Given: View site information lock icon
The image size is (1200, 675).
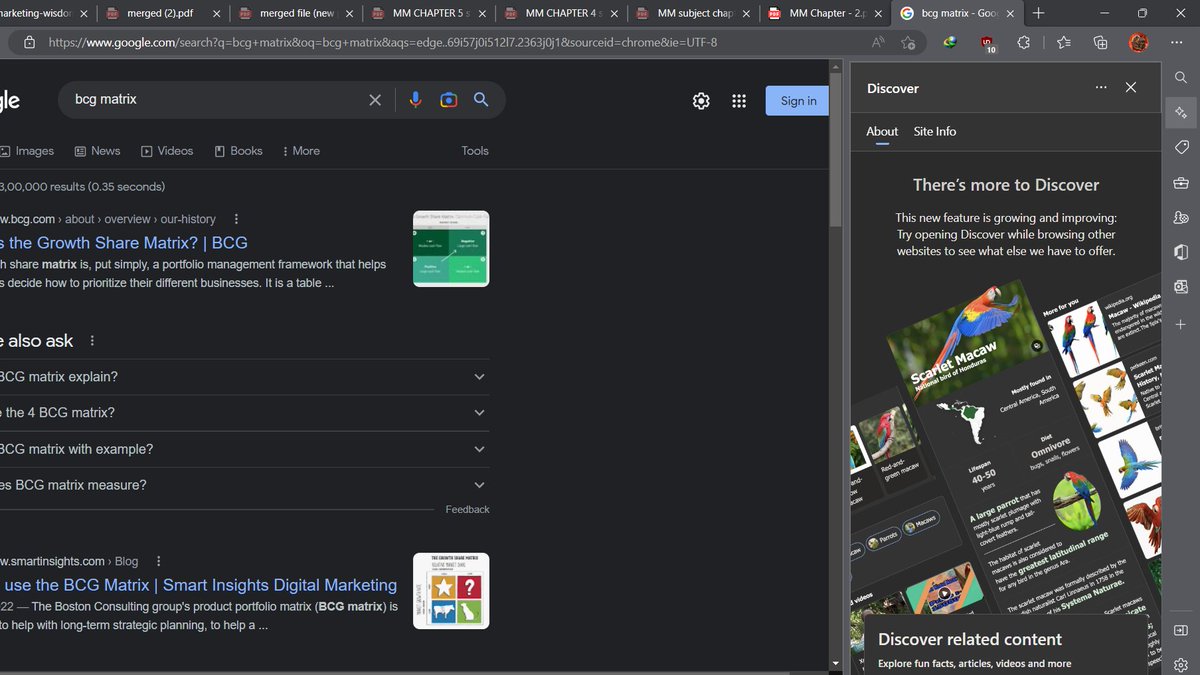Looking at the screenshot, I should 29,43.
